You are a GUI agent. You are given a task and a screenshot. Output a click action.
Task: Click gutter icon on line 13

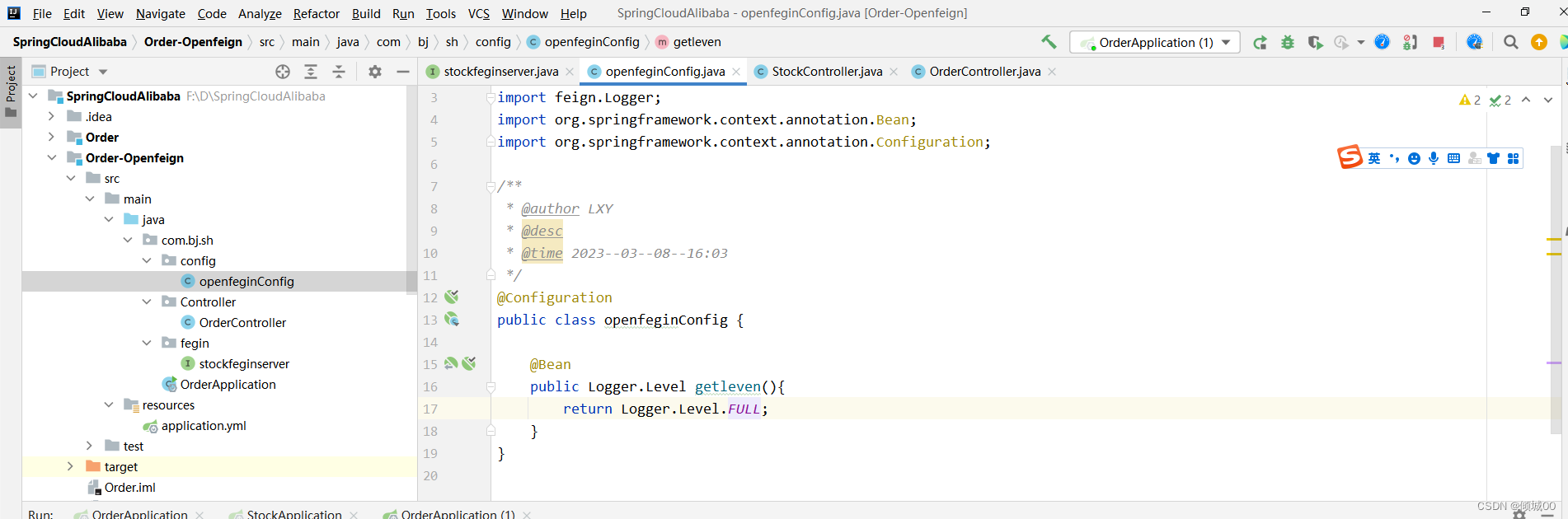[452, 319]
